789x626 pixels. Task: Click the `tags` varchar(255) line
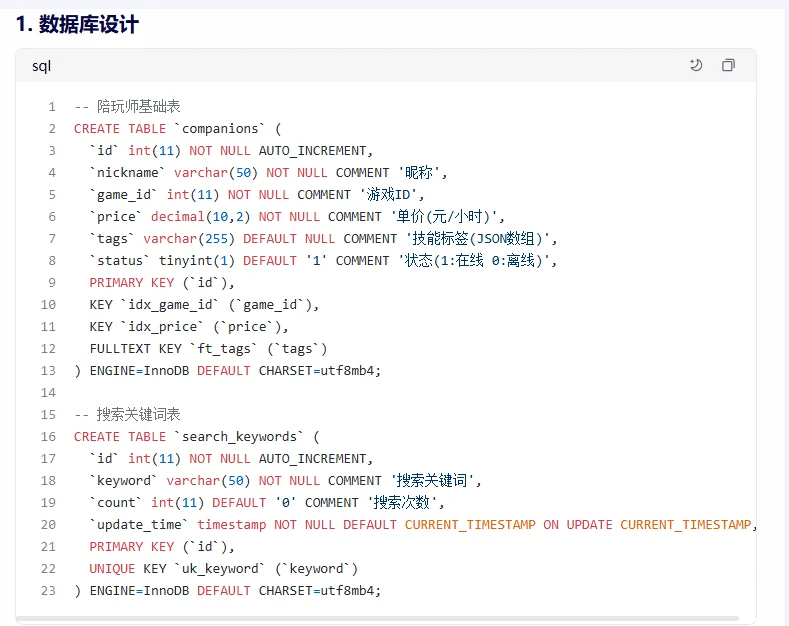coord(323,239)
